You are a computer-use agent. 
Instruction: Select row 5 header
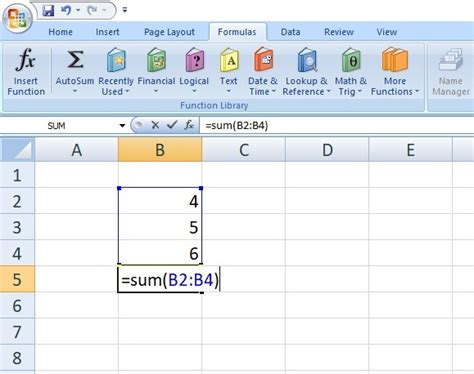coord(17,279)
